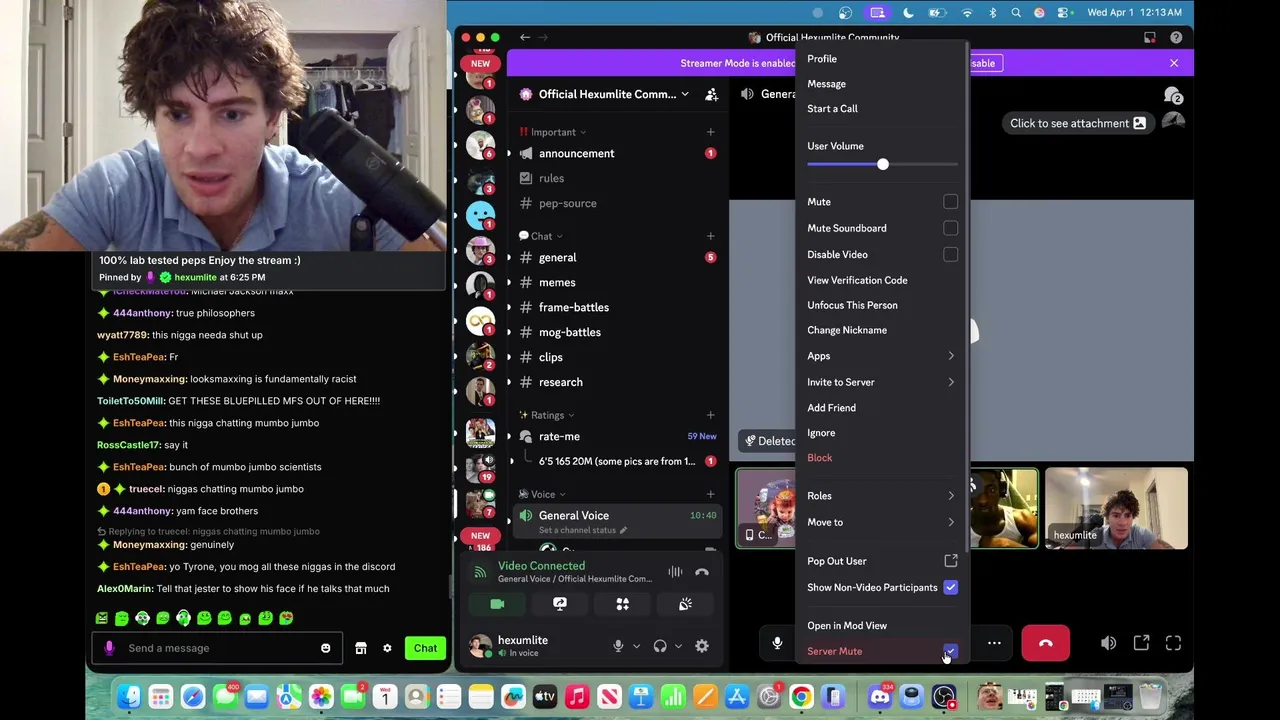Click the noise suppression waveform icon
Image resolution: width=1280 pixels, height=720 pixels.
(x=675, y=572)
